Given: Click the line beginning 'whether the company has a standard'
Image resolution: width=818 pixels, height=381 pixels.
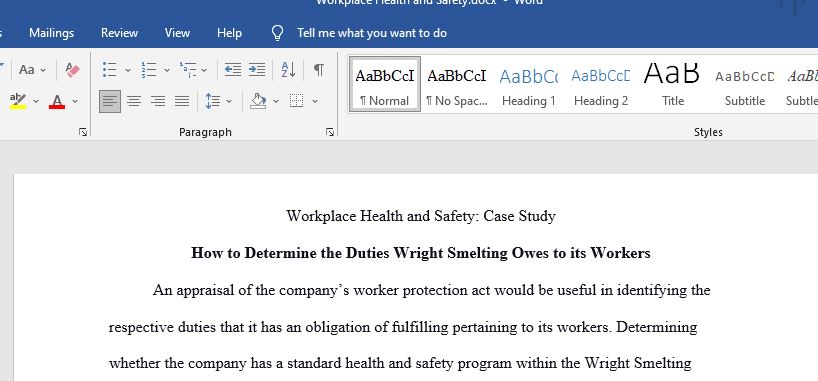Looking at the screenshot, I should [400, 363].
